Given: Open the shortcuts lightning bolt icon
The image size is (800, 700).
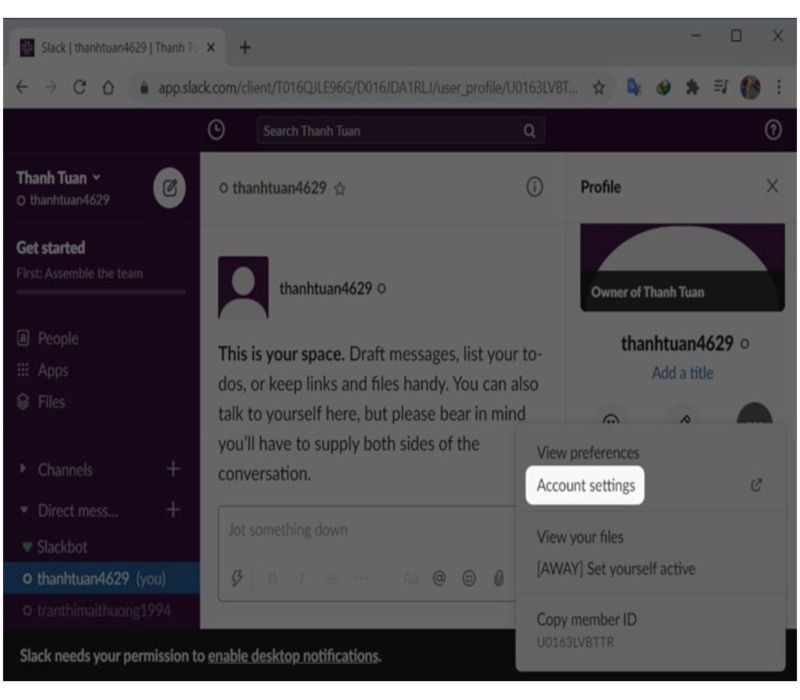Looking at the screenshot, I should click(237, 578).
